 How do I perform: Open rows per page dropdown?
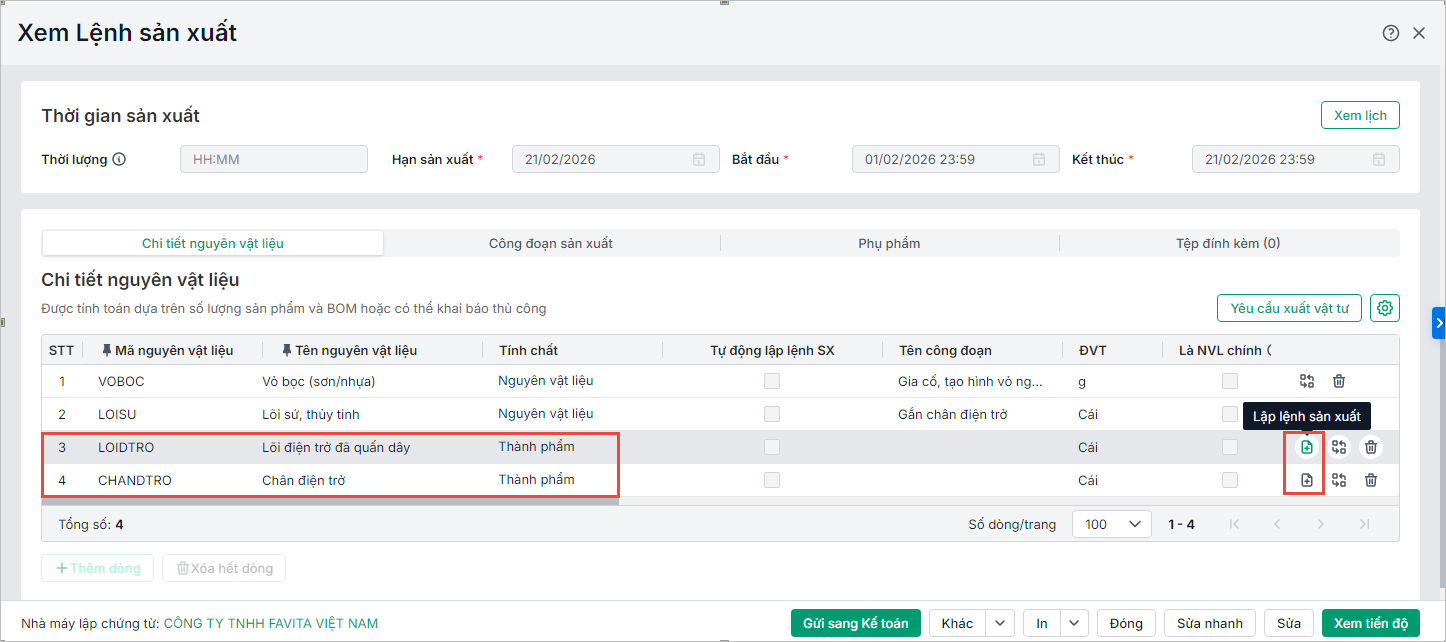point(1111,524)
